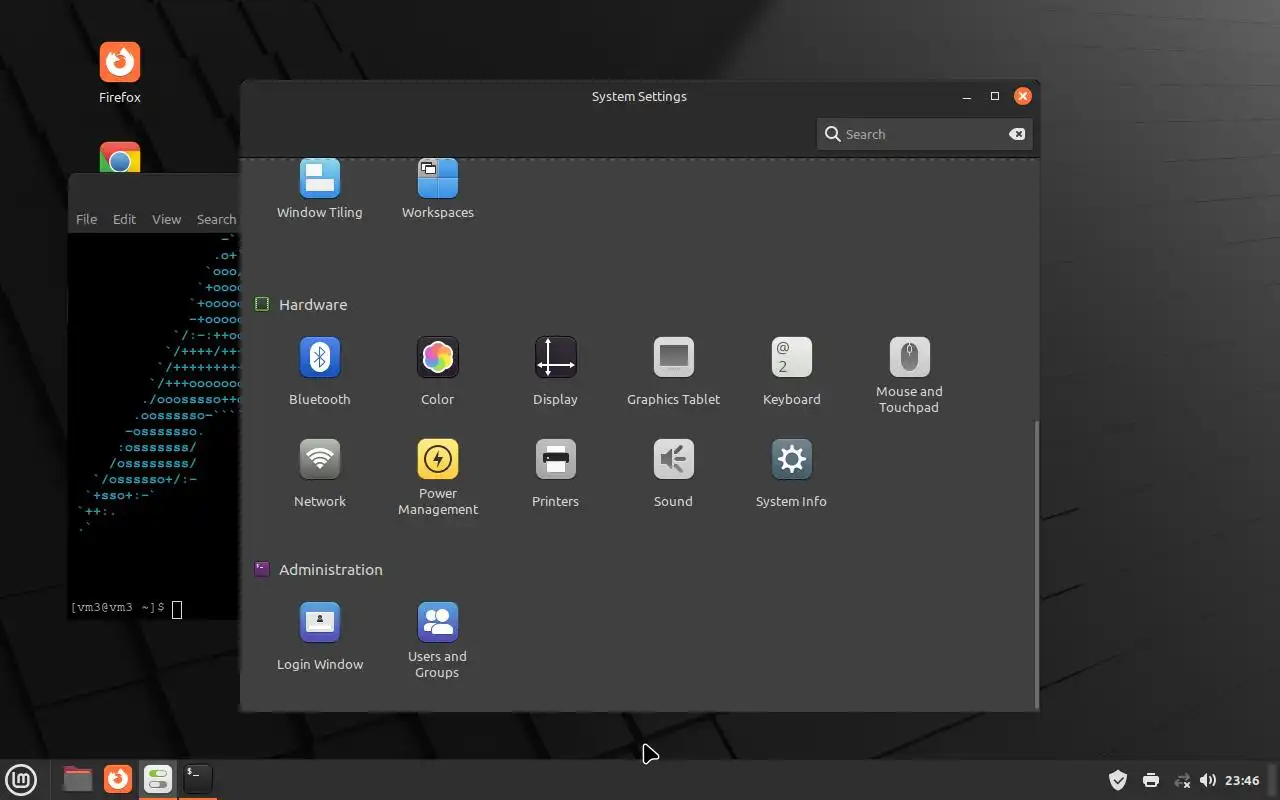Switch to the terminal panel button
This screenshot has height=800, width=1280.
(198, 778)
